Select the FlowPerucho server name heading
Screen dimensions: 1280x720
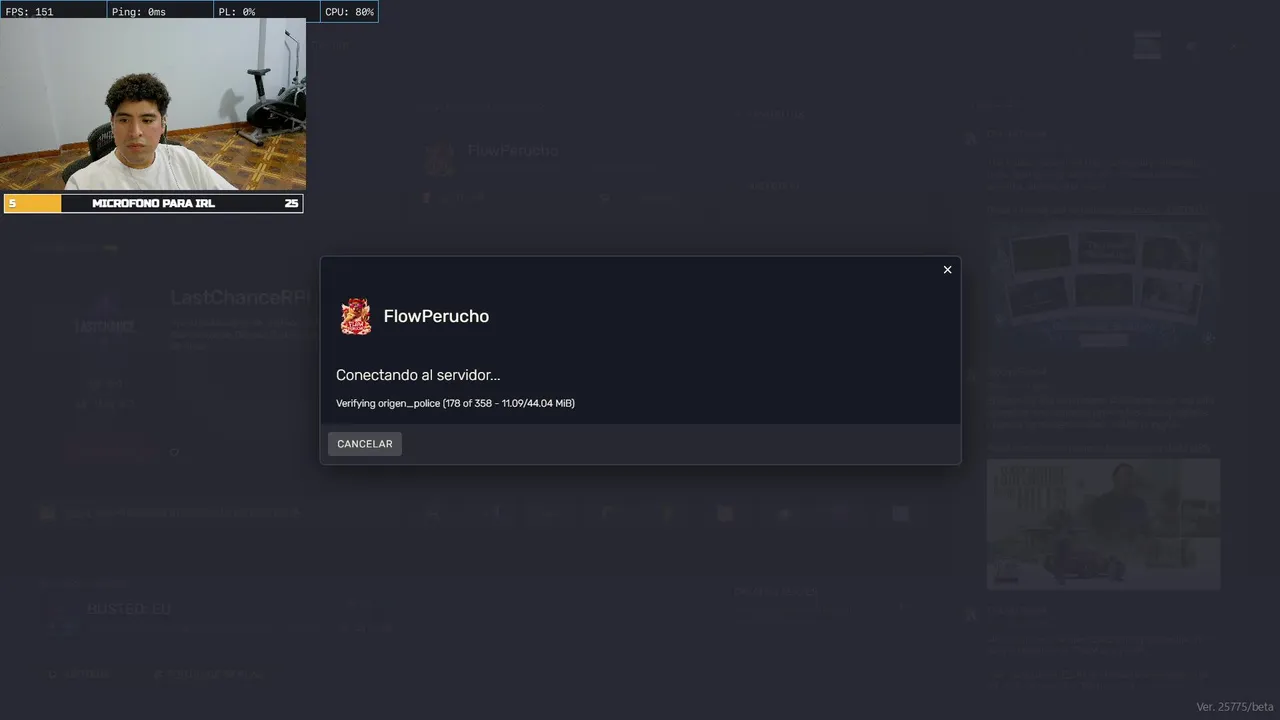[436, 316]
